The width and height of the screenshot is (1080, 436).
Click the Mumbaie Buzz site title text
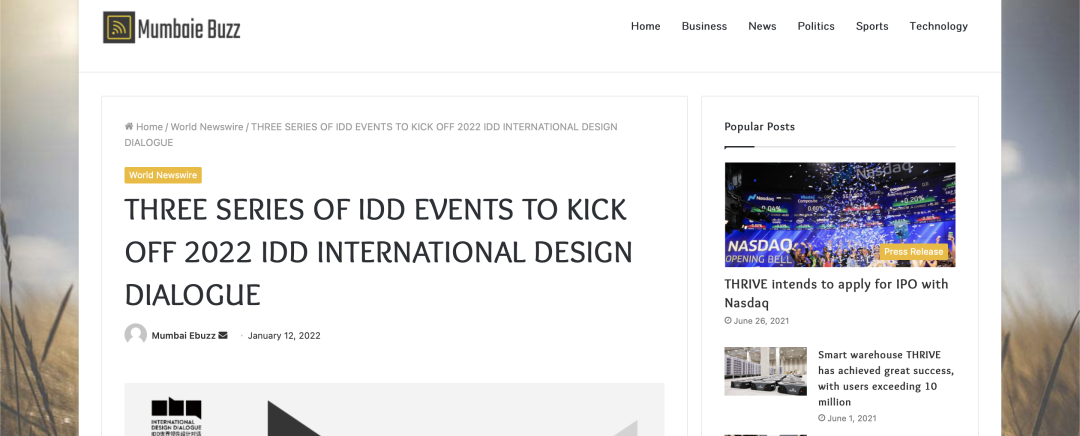[189, 28]
